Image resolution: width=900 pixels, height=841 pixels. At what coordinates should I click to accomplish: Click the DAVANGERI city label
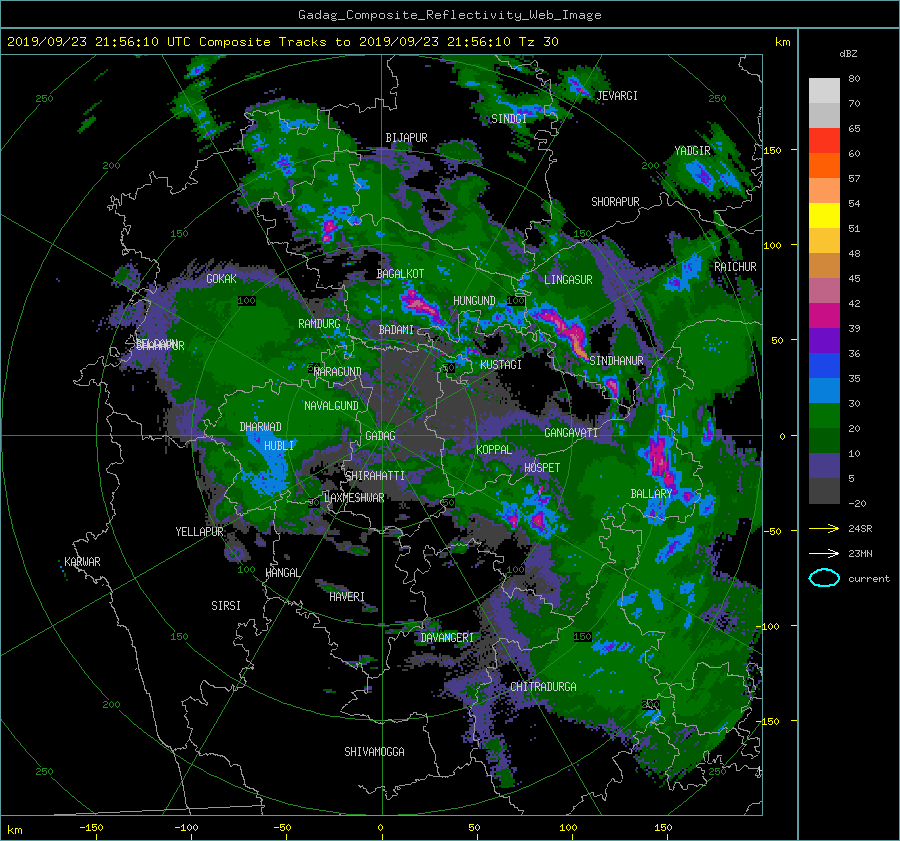click(447, 638)
